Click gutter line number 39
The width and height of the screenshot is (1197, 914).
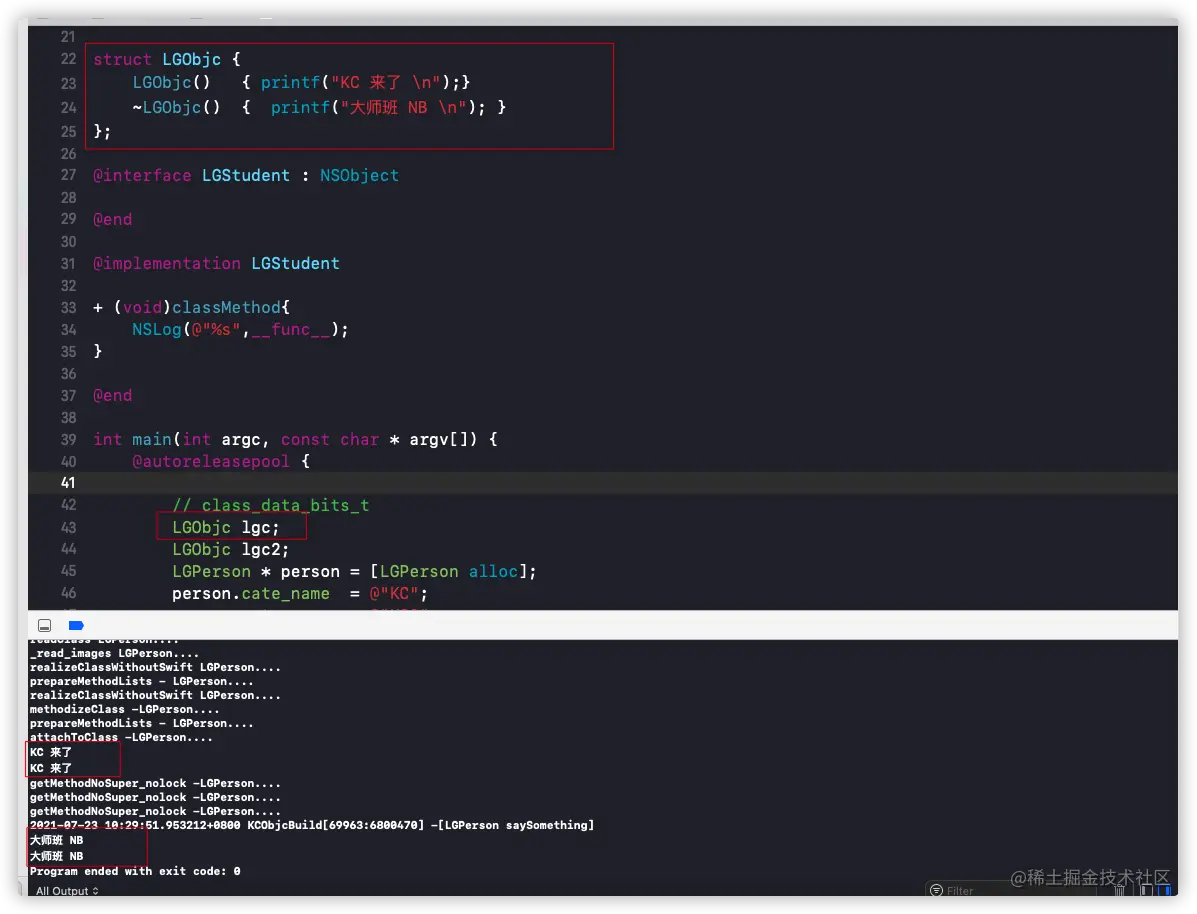68,440
